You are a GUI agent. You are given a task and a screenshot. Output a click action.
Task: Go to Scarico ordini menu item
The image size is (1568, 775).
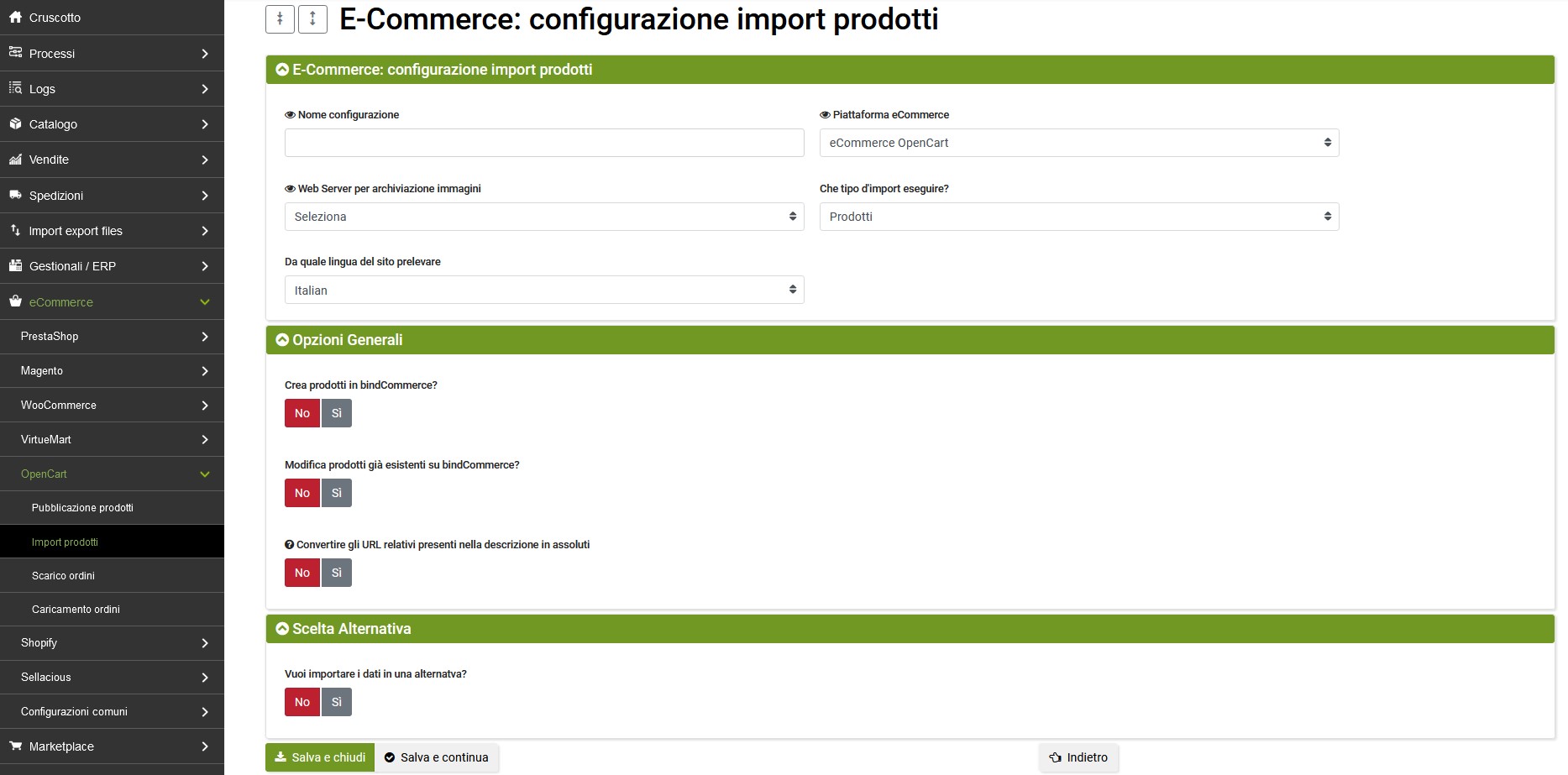pos(63,576)
